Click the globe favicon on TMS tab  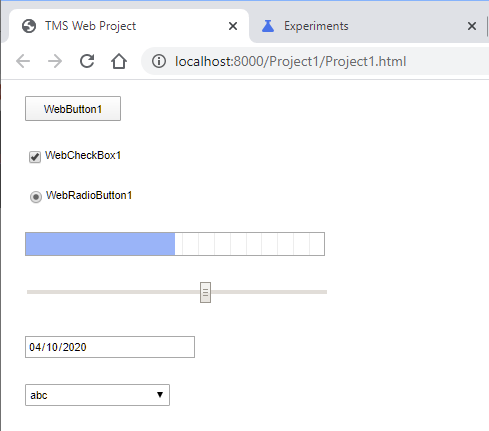[x=29, y=26]
